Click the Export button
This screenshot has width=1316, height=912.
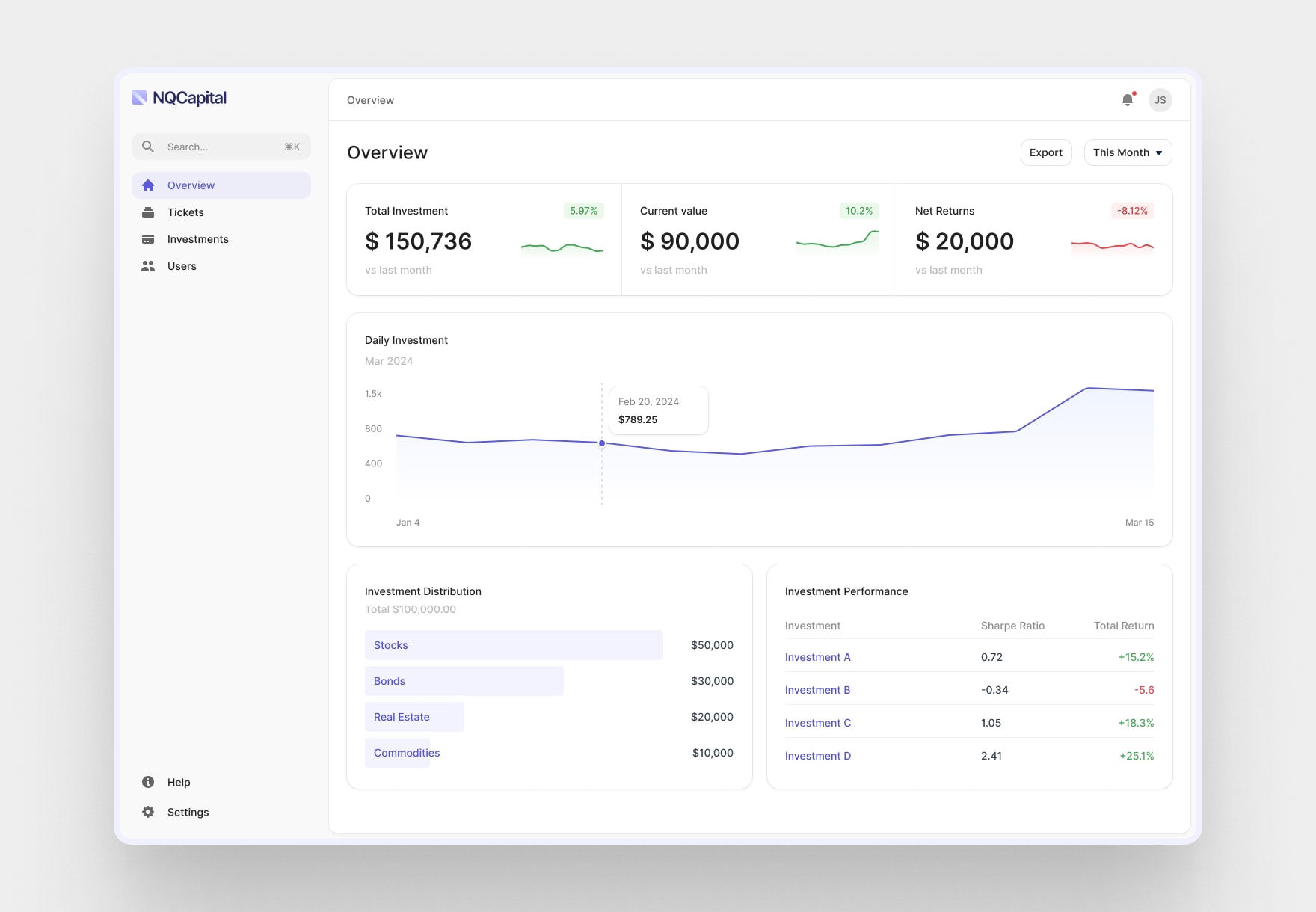click(1046, 152)
